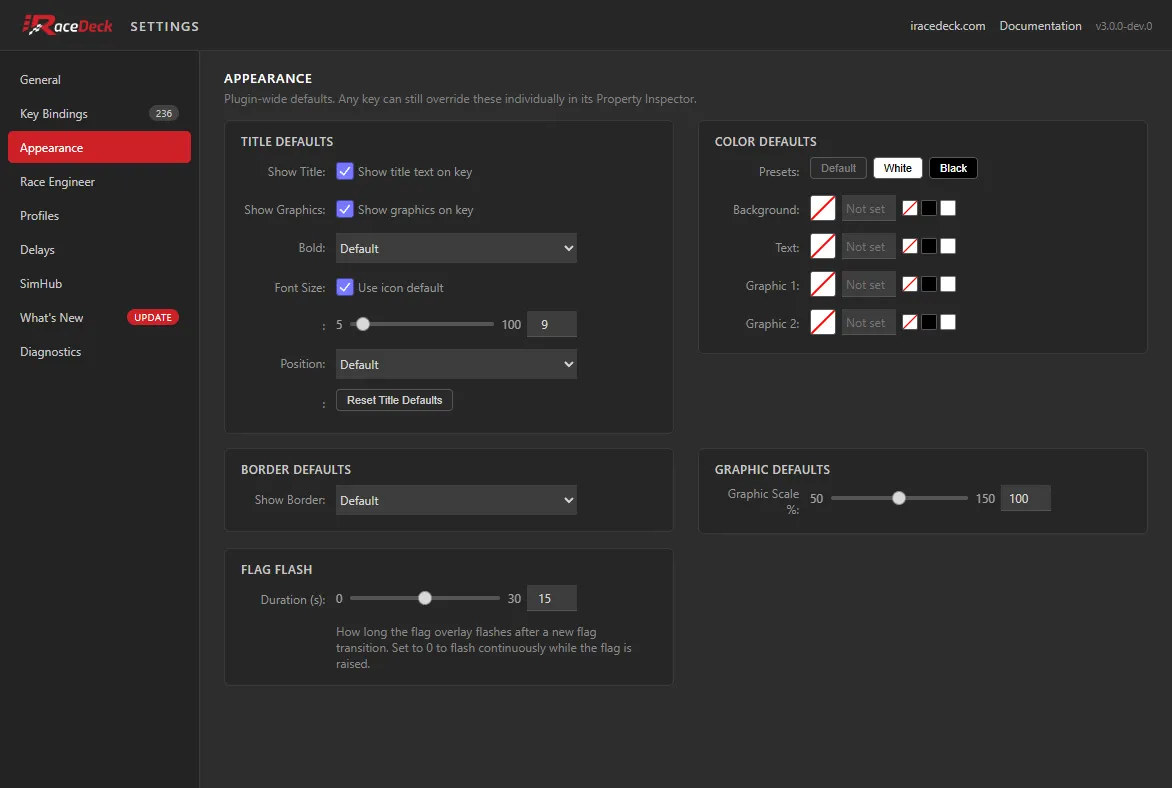Click Background 'Not set' color field

click(x=869, y=209)
